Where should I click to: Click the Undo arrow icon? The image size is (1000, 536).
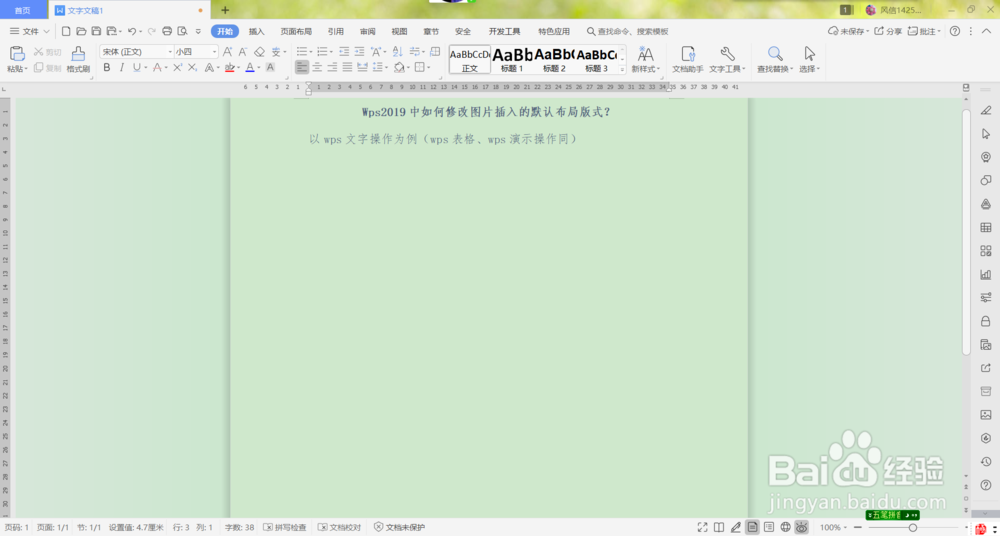(x=131, y=31)
